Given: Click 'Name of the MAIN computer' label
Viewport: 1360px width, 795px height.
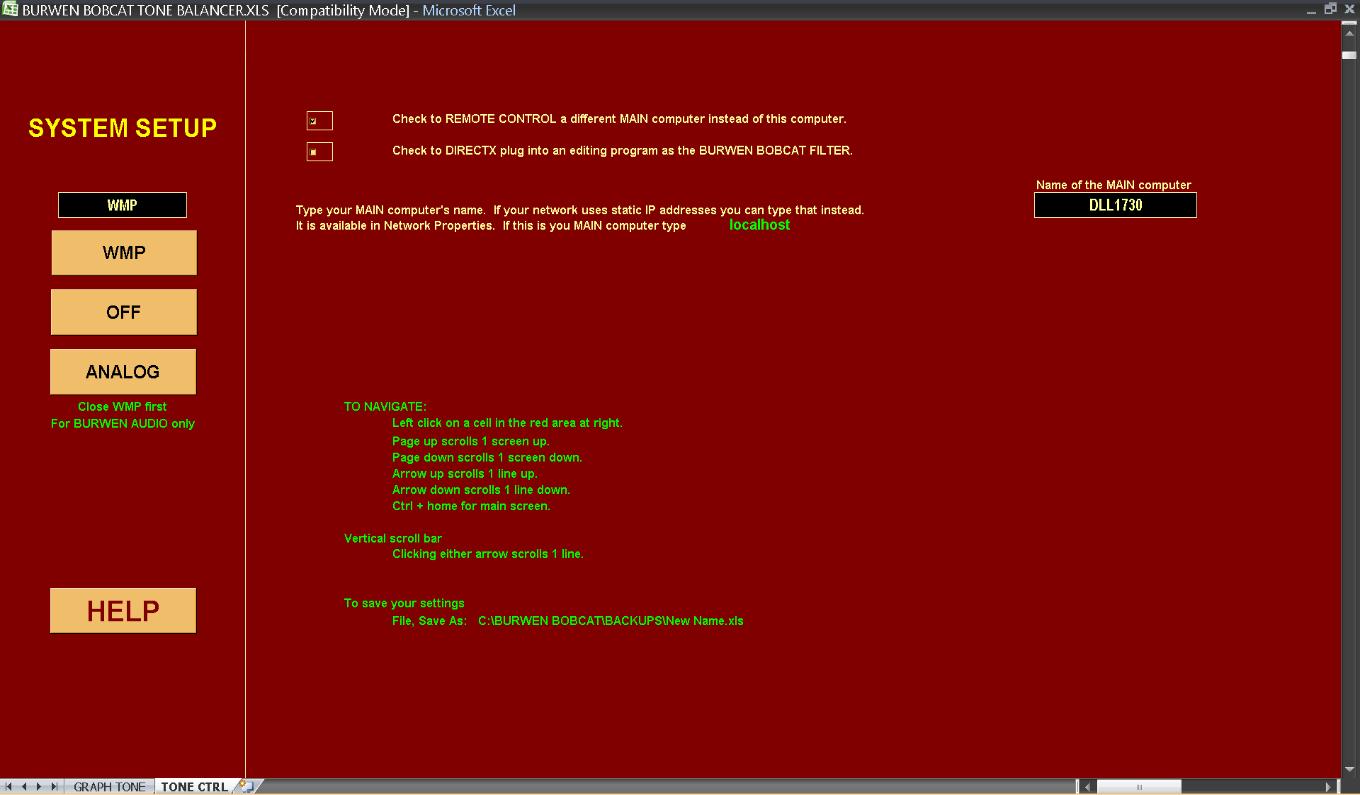Looking at the screenshot, I should click(1114, 185).
